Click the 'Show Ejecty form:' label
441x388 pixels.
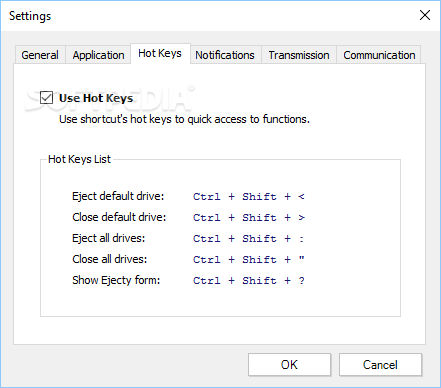pos(116,280)
